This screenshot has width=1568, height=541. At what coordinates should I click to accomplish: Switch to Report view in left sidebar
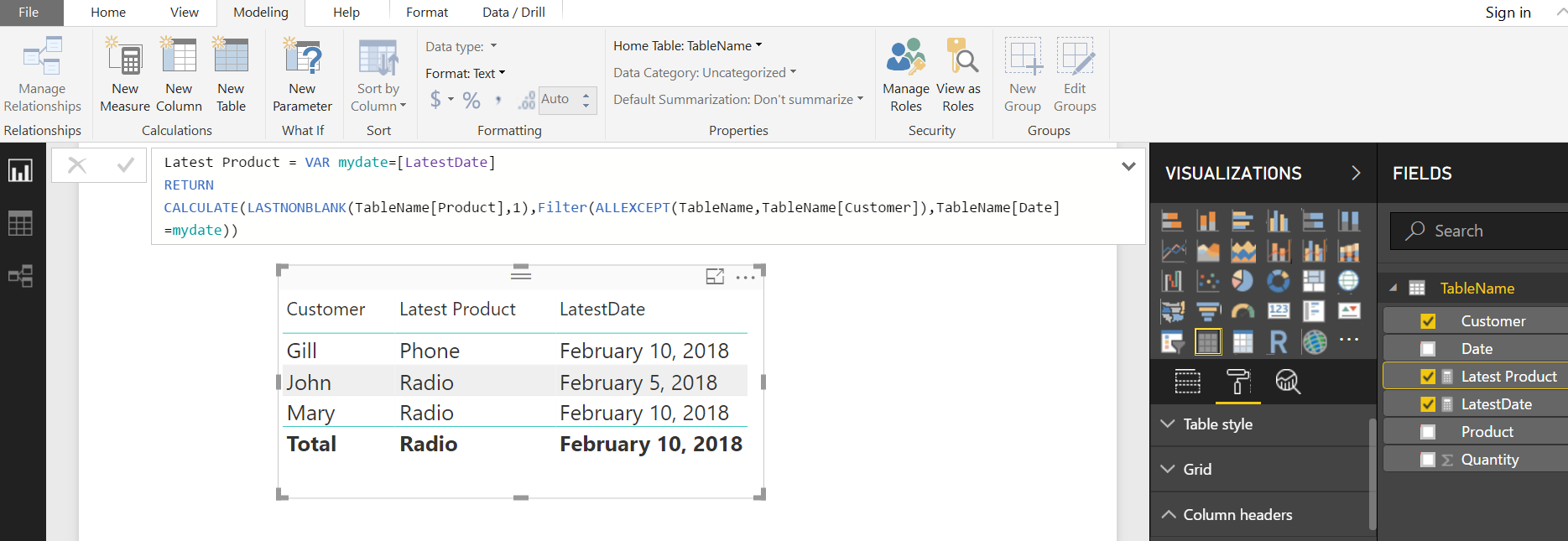pos(20,171)
